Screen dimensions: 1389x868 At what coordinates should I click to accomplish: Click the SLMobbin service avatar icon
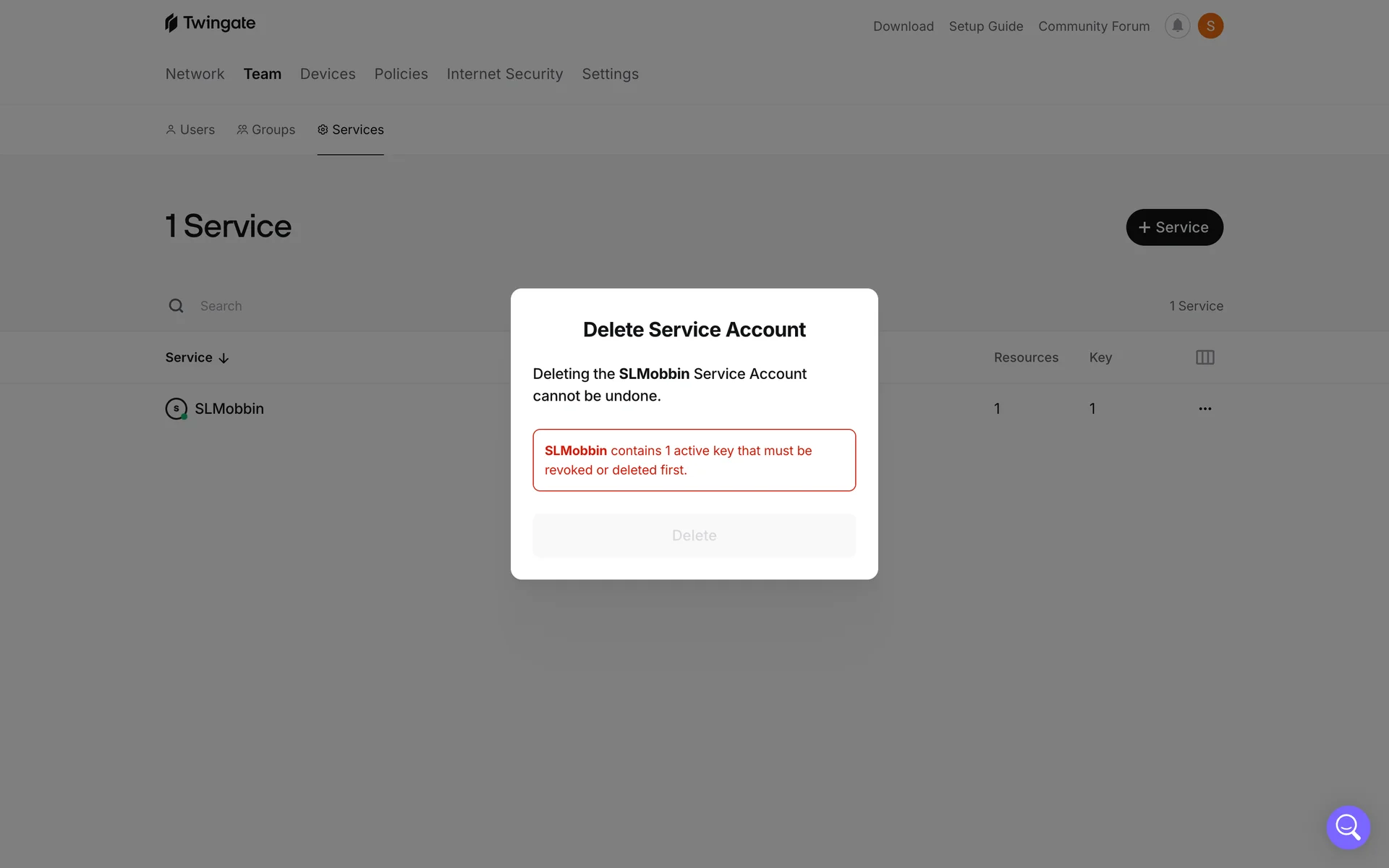pyautogui.click(x=176, y=409)
